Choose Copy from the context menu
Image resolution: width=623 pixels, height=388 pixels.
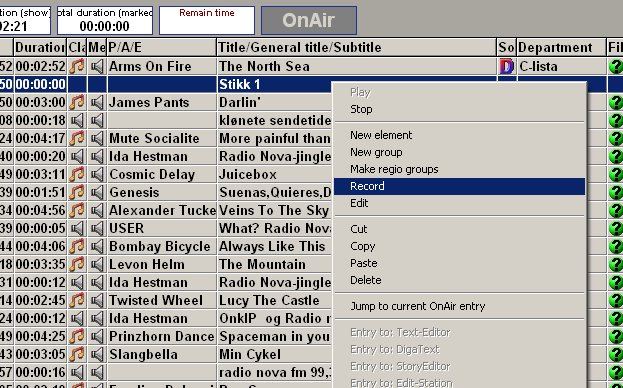coord(459,246)
